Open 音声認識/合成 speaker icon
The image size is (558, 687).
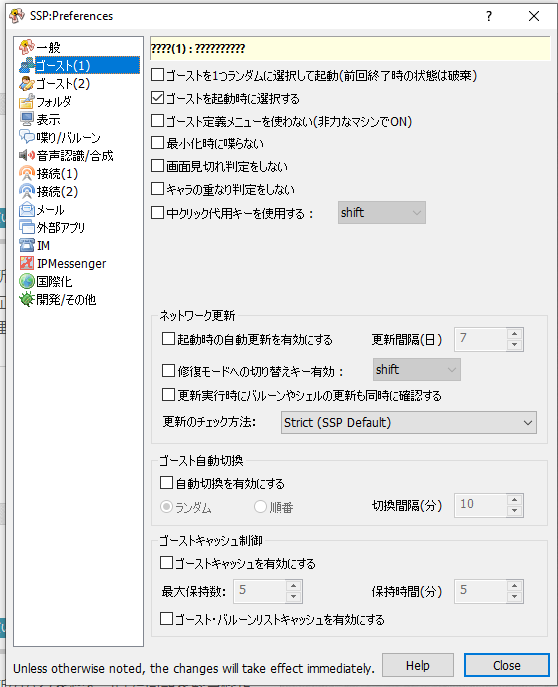27,155
